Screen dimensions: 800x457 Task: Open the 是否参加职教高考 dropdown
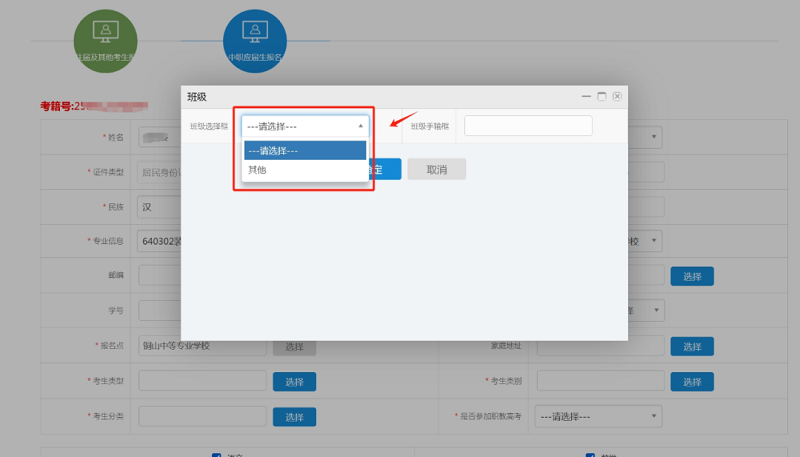click(x=599, y=416)
